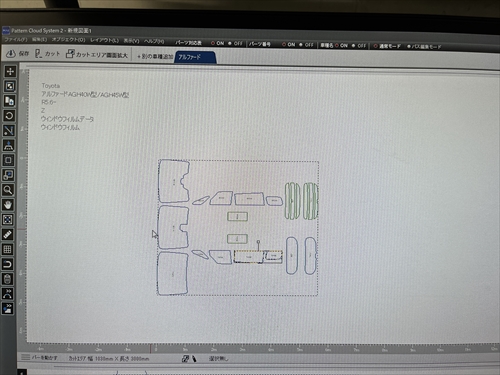Activate the magnifier Zoom tool
This screenshot has height=375, width=500.
click(x=8, y=190)
